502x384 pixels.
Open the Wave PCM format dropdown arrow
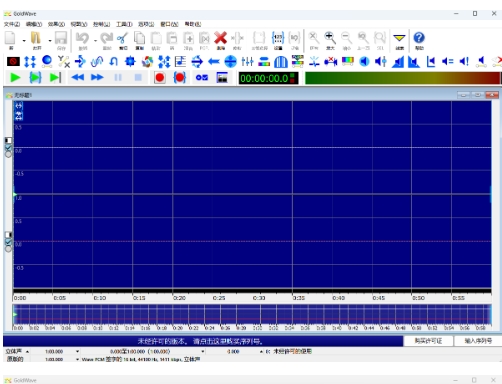click(x=77, y=359)
